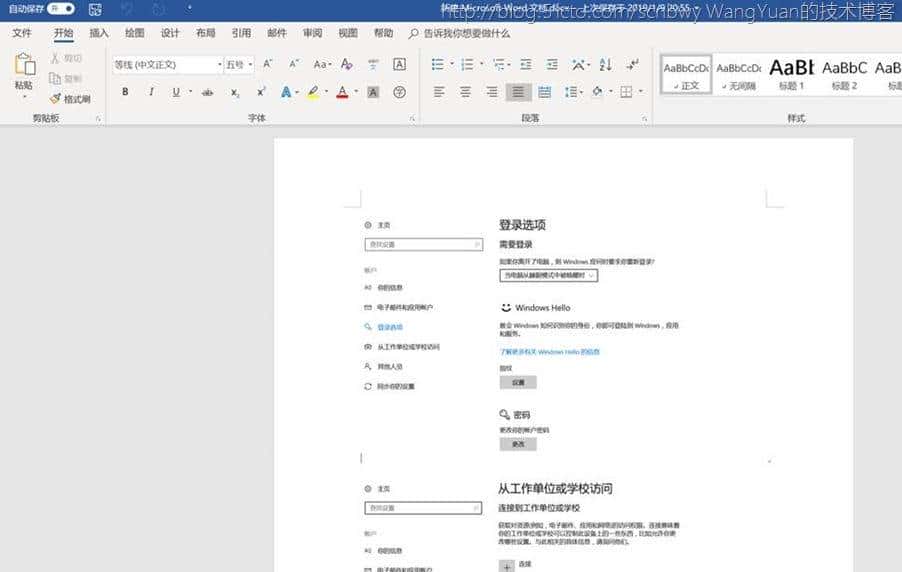Click the center alignment icon
902x572 pixels.
pos(465,91)
